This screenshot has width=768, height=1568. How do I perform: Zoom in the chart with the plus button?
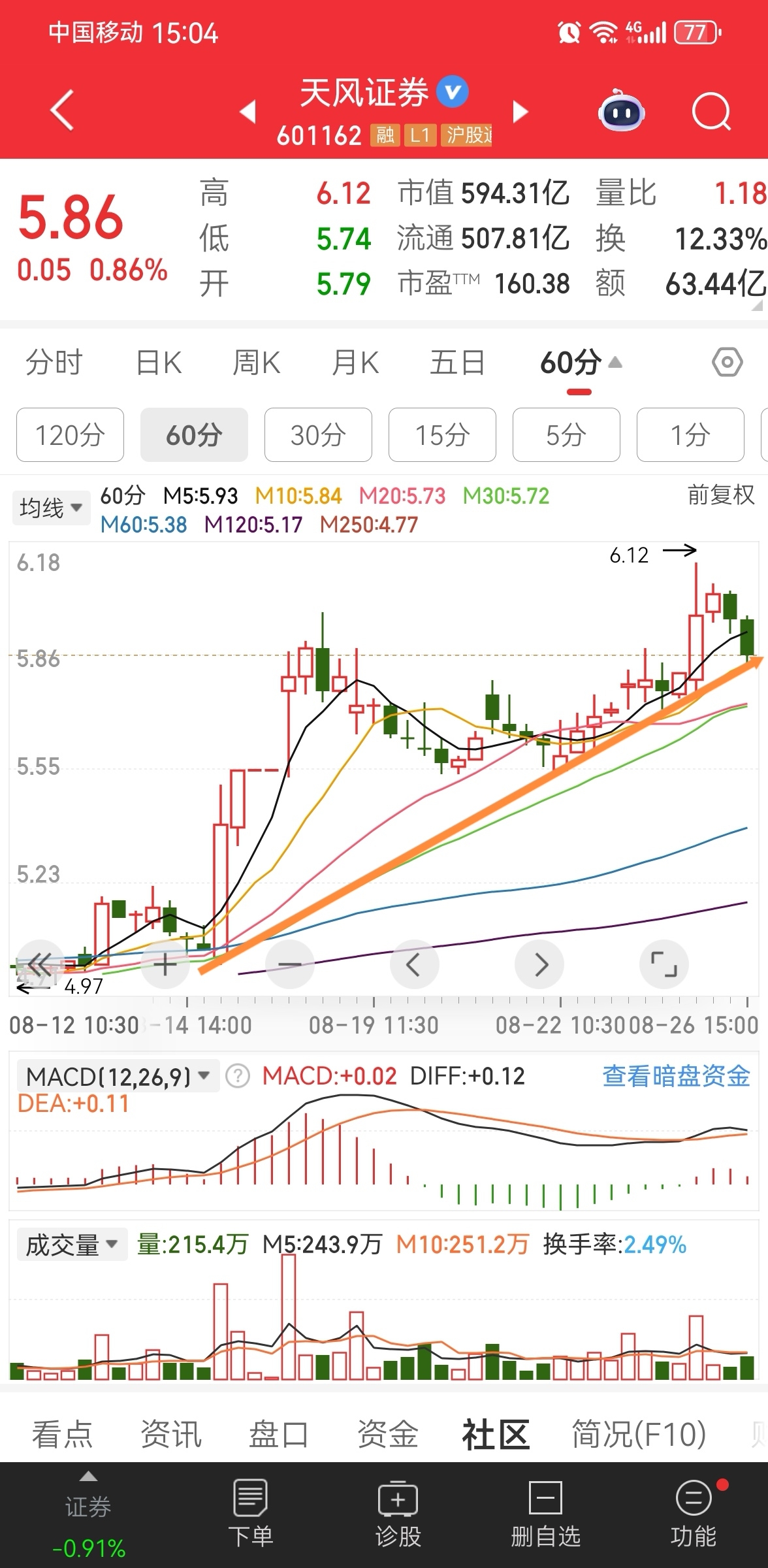click(x=165, y=964)
